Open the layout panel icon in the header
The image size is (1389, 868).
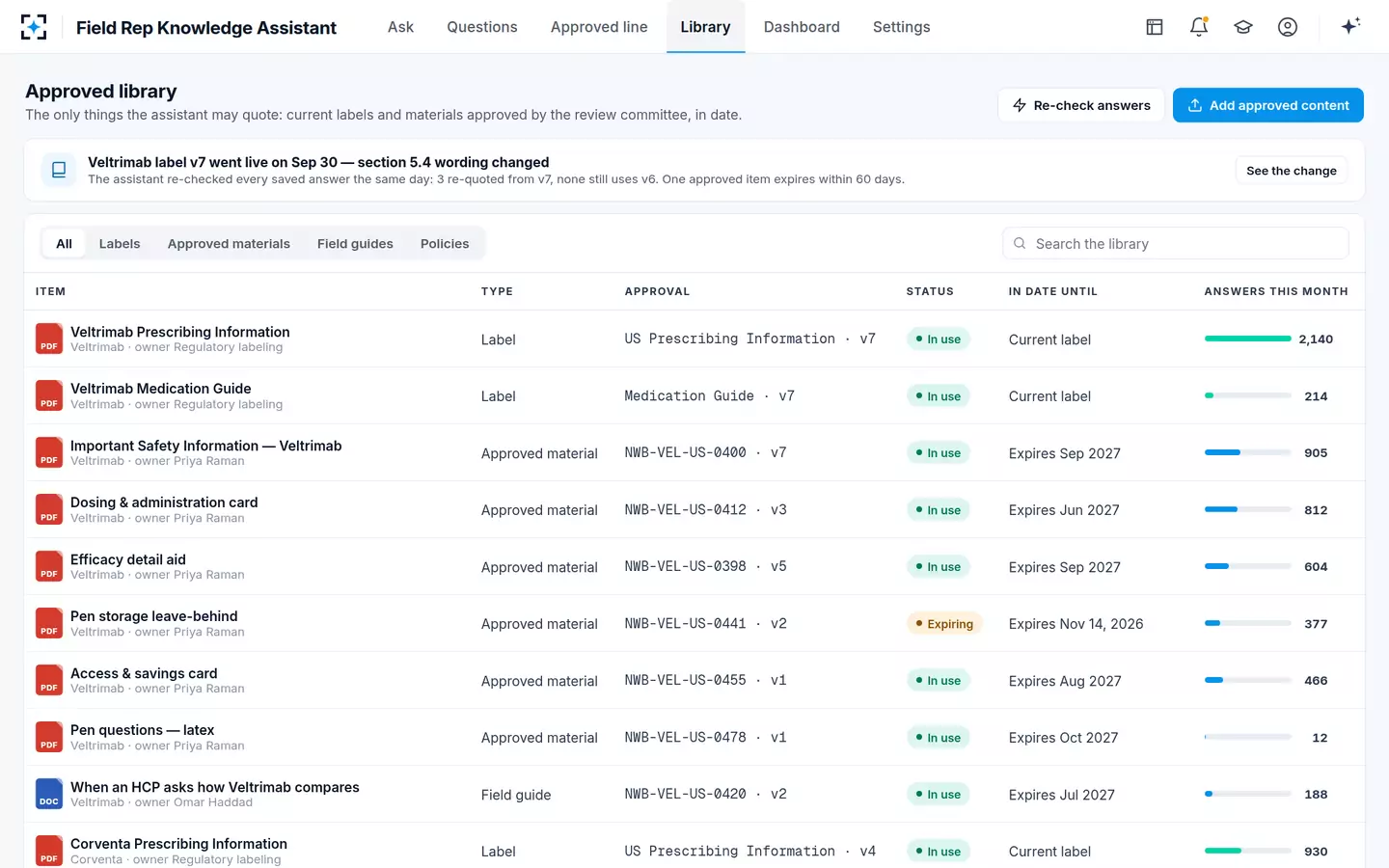point(1155,27)
